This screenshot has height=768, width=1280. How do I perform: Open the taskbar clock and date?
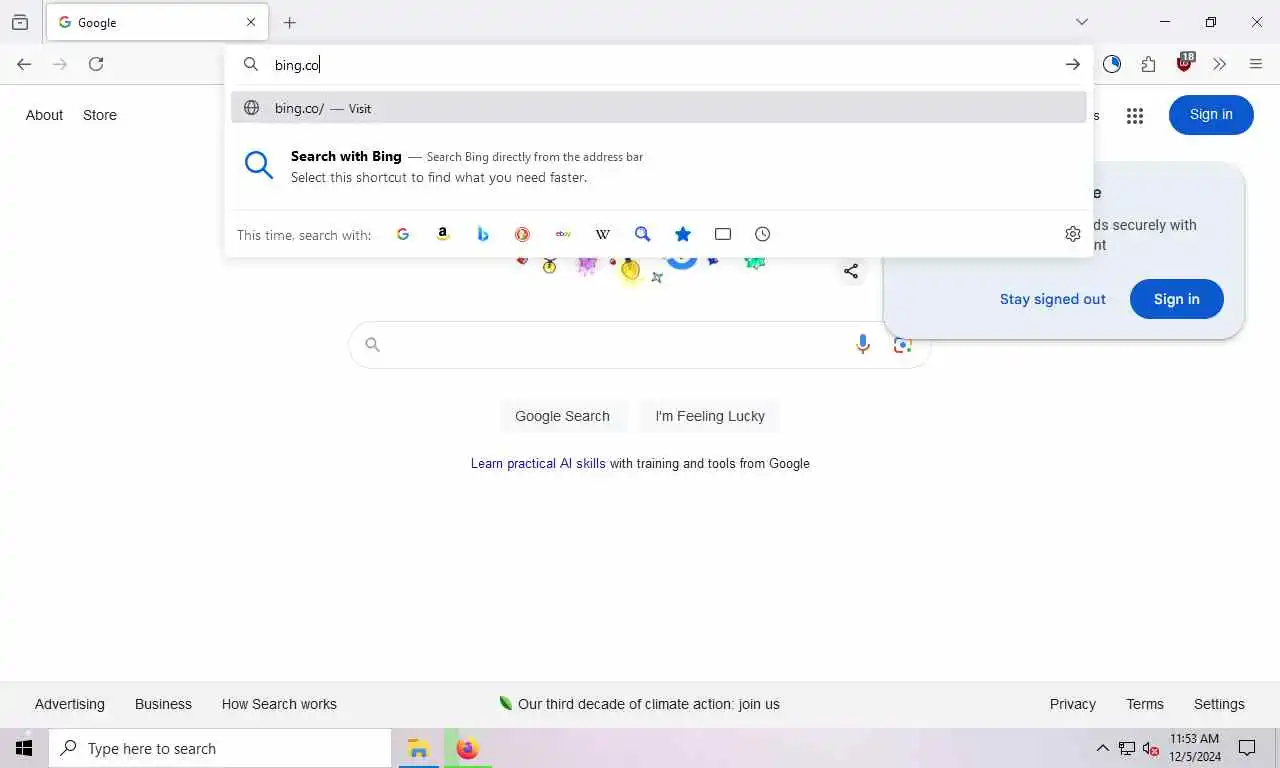(1195, 748)
